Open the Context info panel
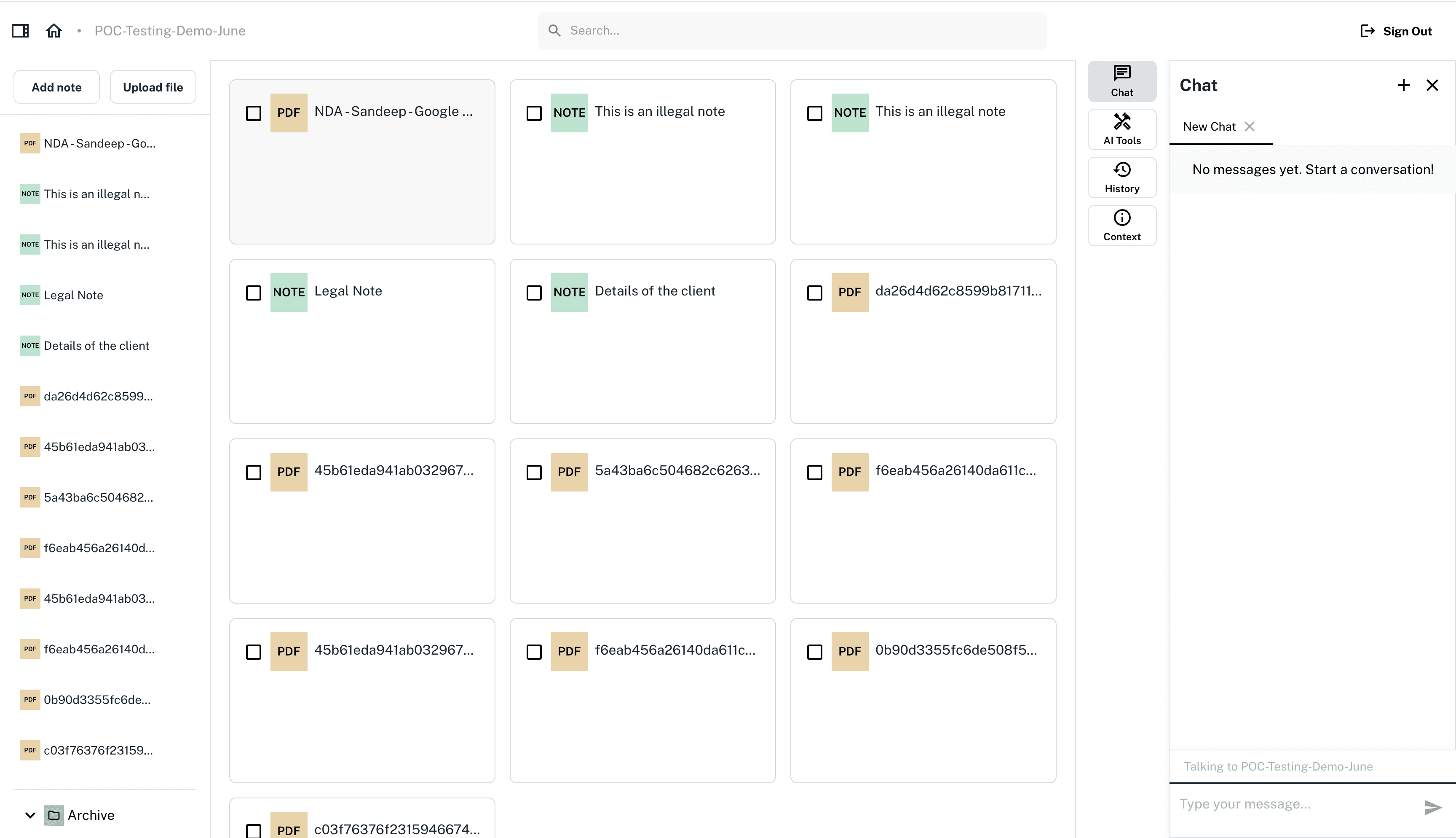Image resolution: width=1456 pixels, height=838 pixels. pyautogui.click(x=1121, y=226)
